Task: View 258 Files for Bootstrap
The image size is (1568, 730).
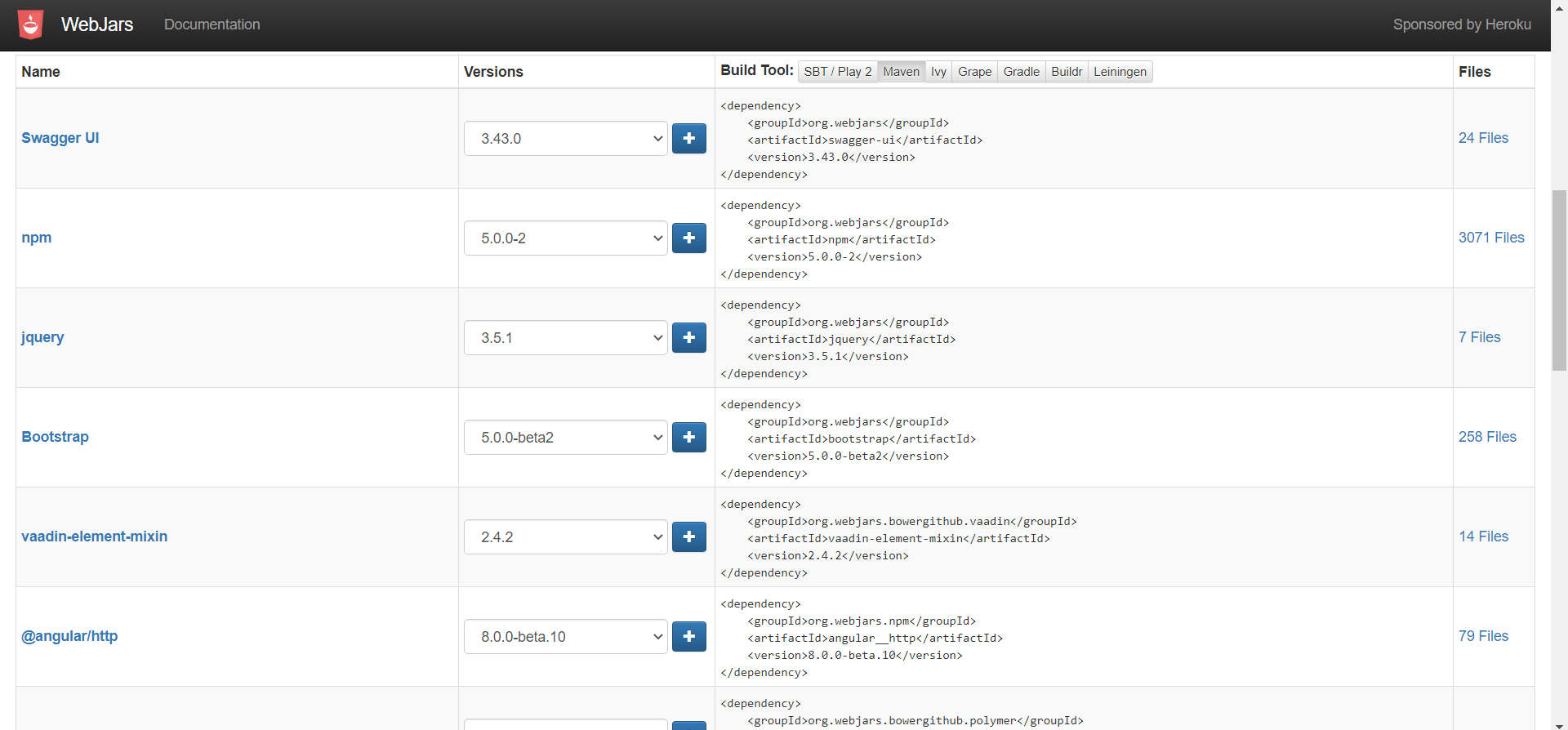Action: point(1487,437)
